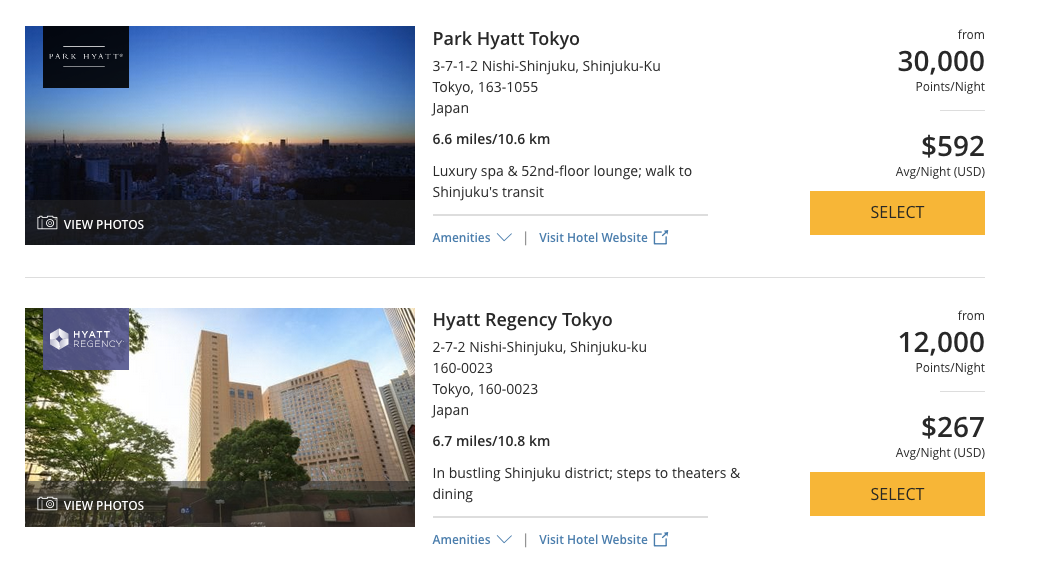Expand Amenities chevron for Park Hyatt Tokyo
The height and width of the screenshot is (562, 1054).
(x=504, y=238)
